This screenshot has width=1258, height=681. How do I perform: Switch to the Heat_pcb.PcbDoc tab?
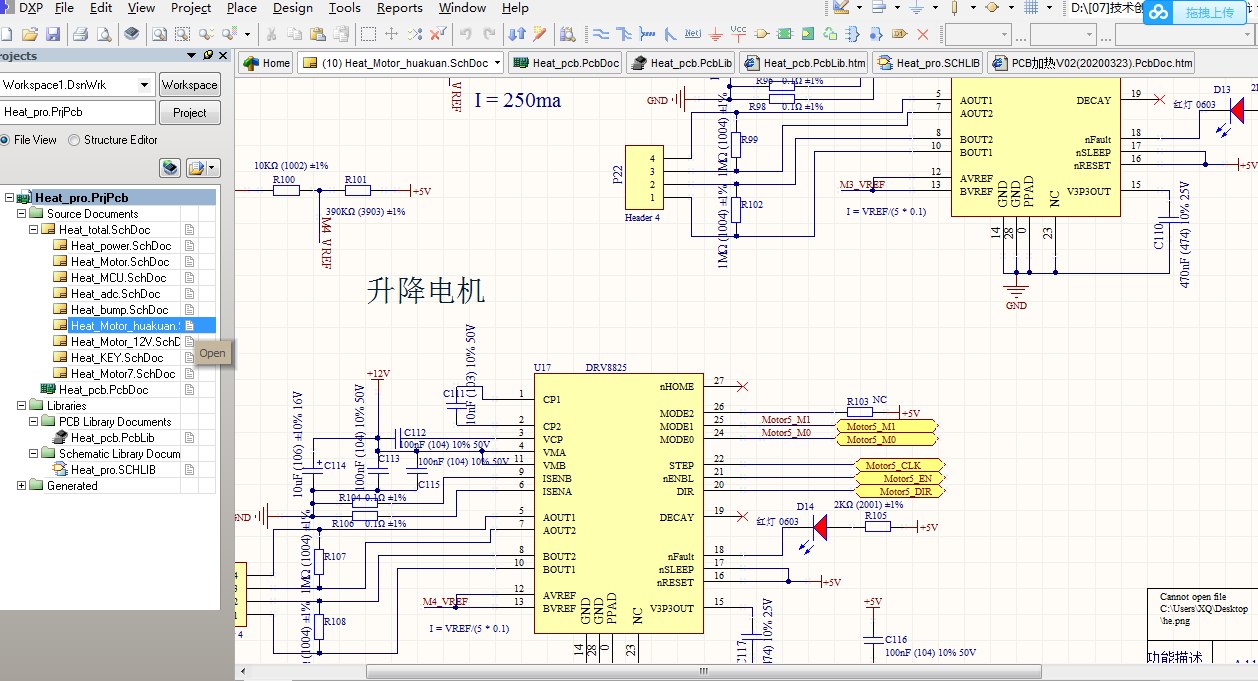coord(565,62)
